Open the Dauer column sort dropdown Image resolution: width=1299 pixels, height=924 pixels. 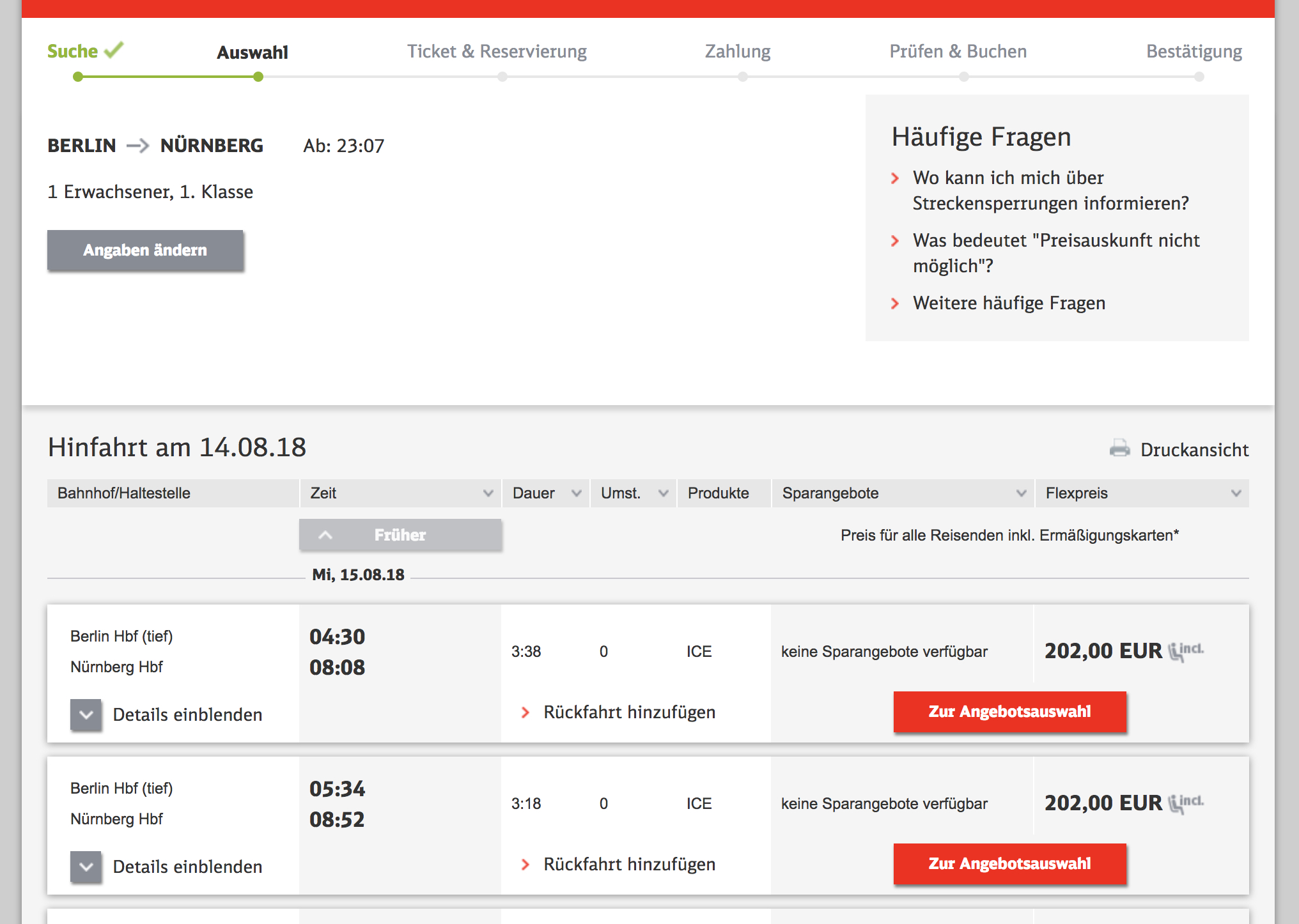pos(576,493)
